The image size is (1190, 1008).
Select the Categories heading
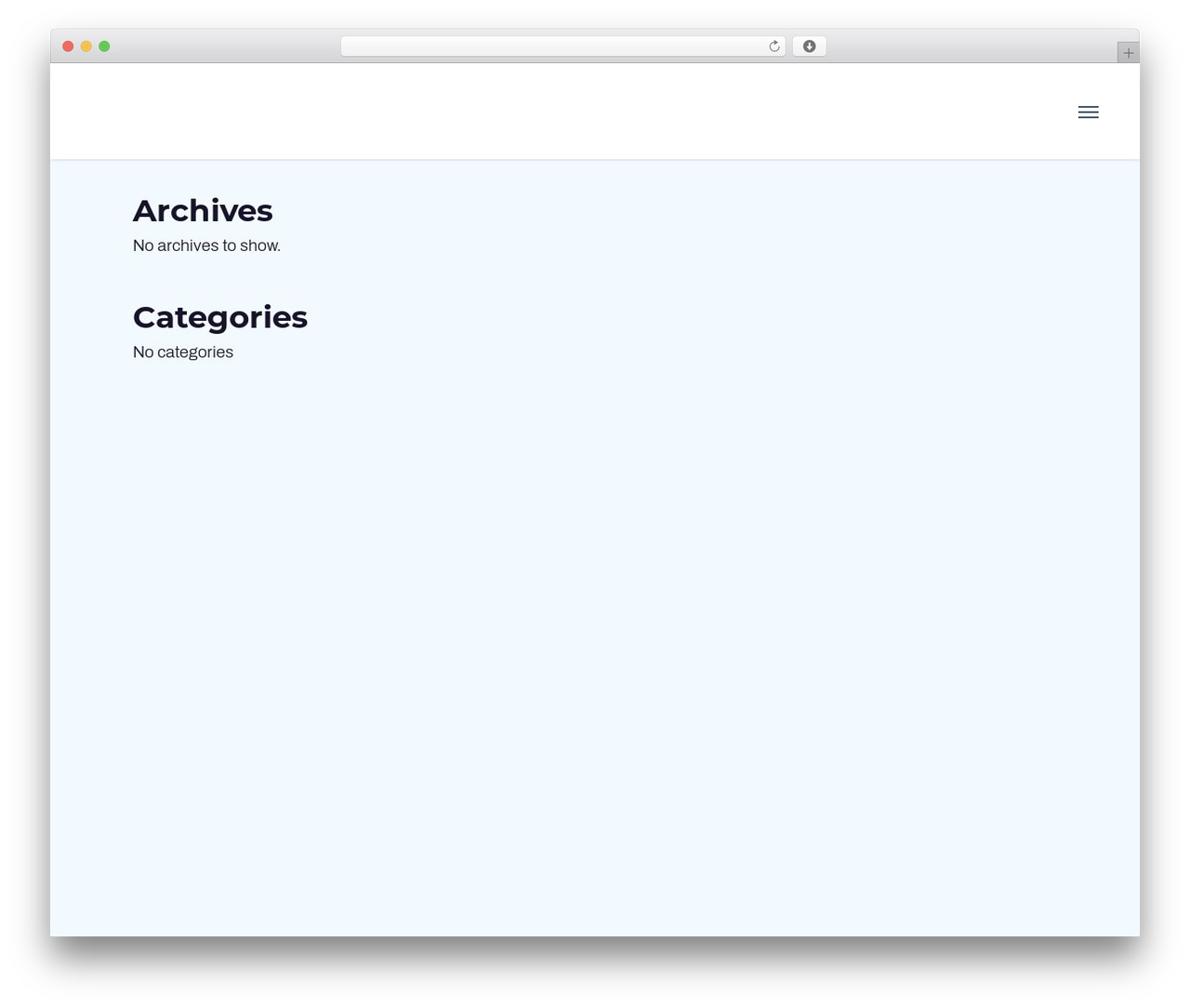coord(220,317)
